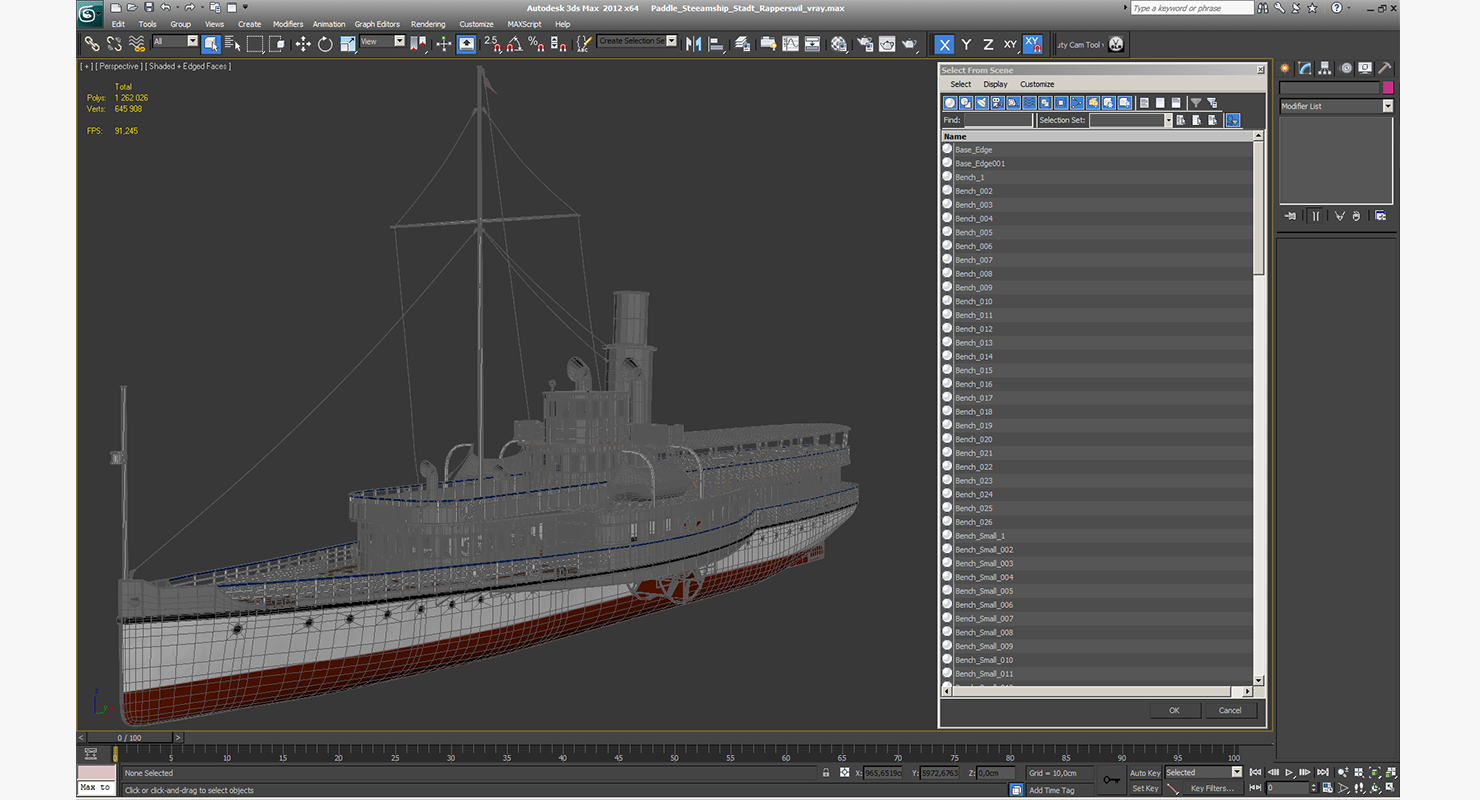
Task: Click OK in Select From Scene
Action: point(1174,711)
